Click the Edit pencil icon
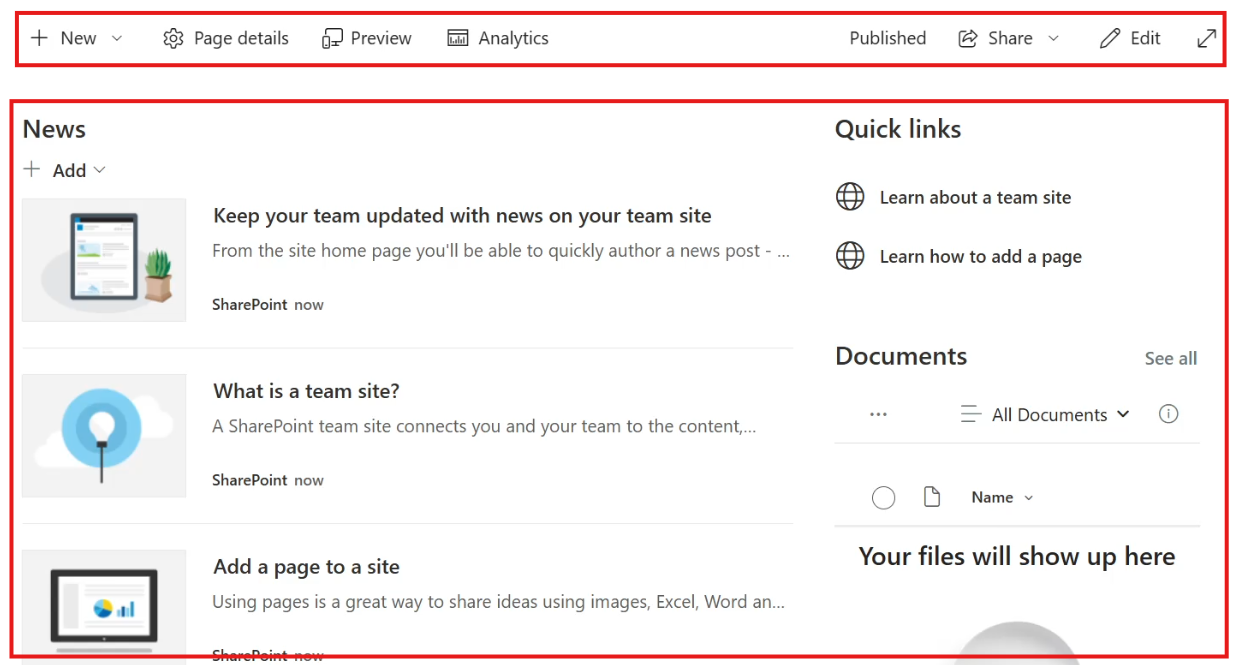 point(1110,38)
